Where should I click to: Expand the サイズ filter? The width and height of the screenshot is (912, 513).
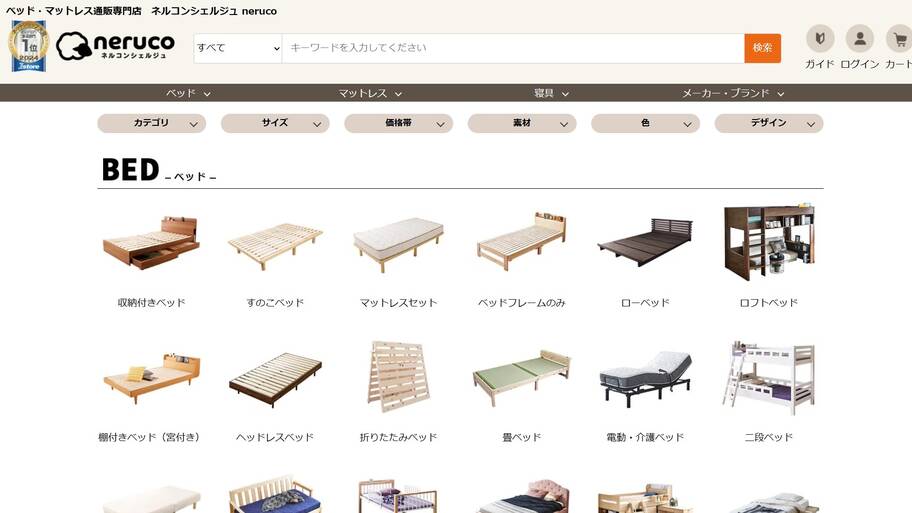click(x=275, y=123)
